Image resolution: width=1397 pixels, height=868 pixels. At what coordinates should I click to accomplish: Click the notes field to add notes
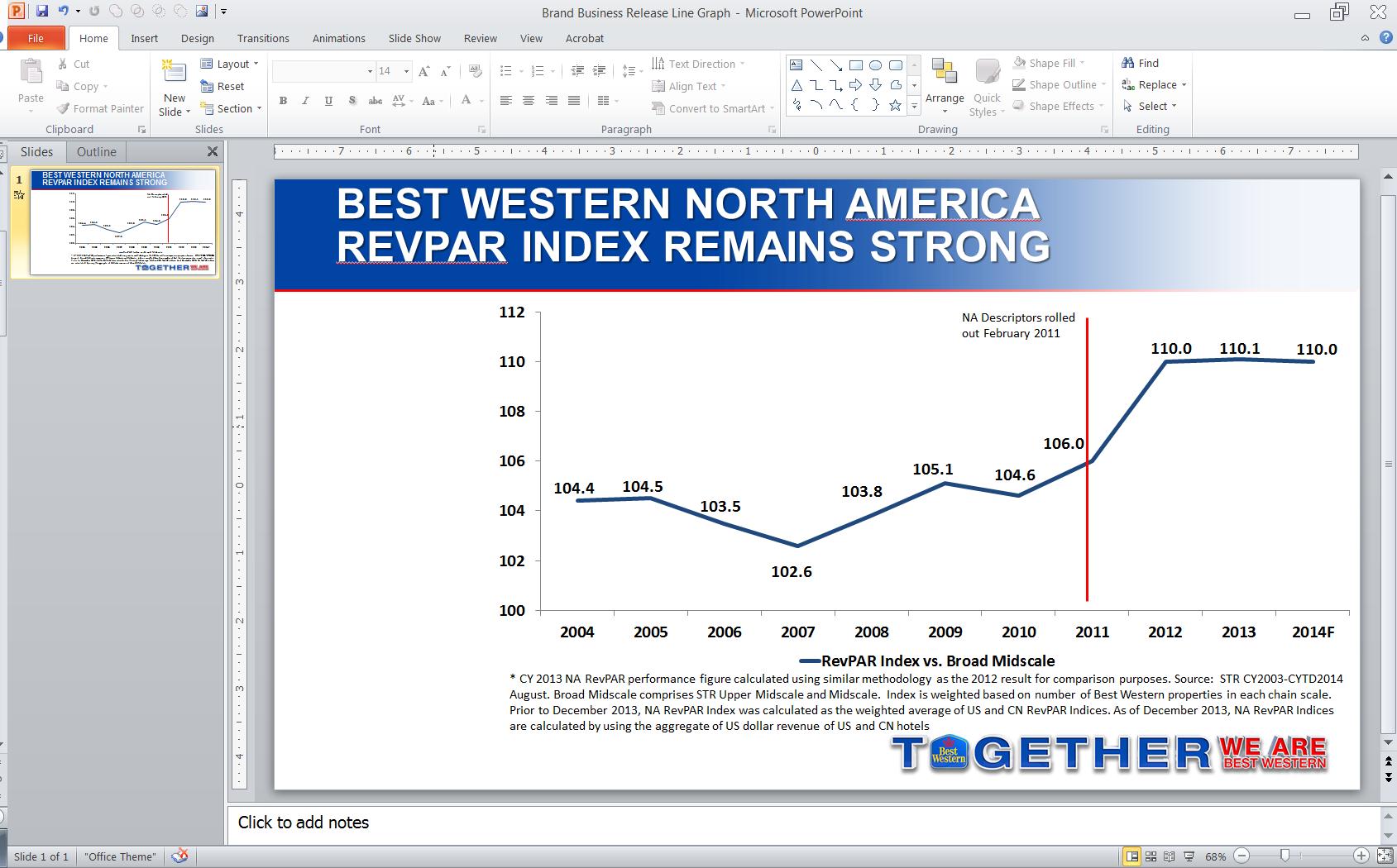(x=802, y=823)
